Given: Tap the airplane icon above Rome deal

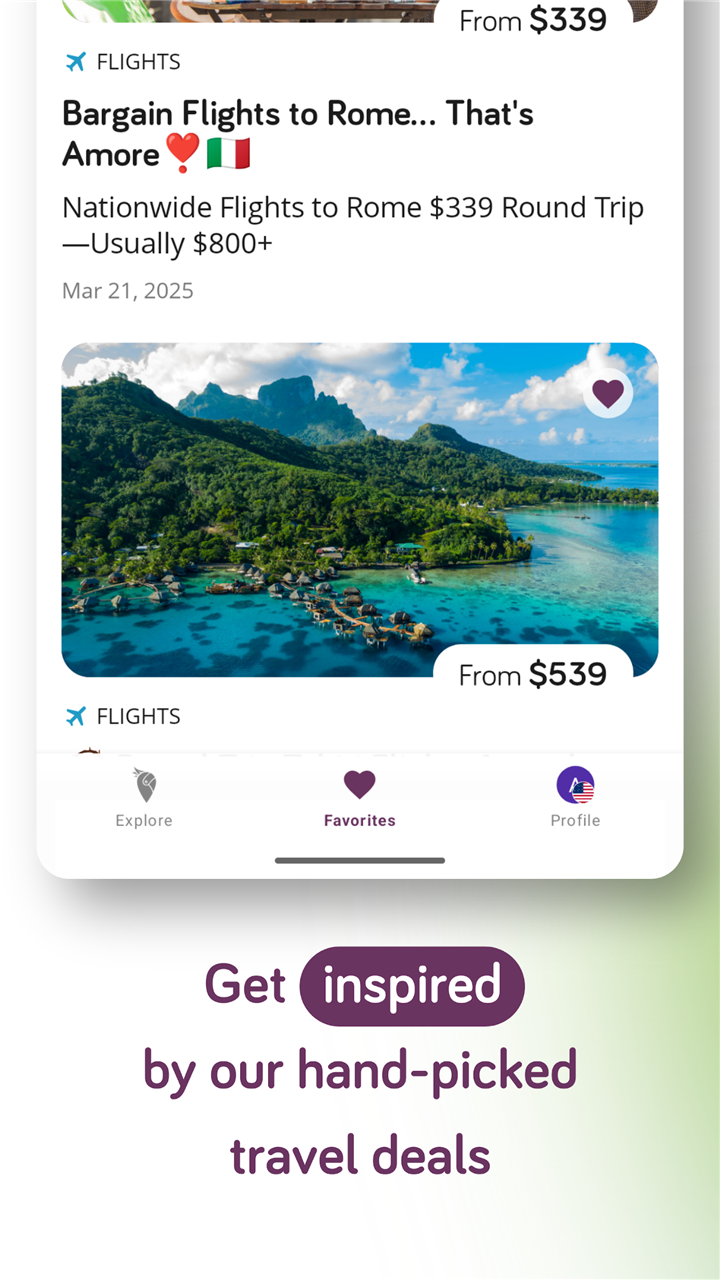Looking at the screenshot, I should [x=76, y=62].
